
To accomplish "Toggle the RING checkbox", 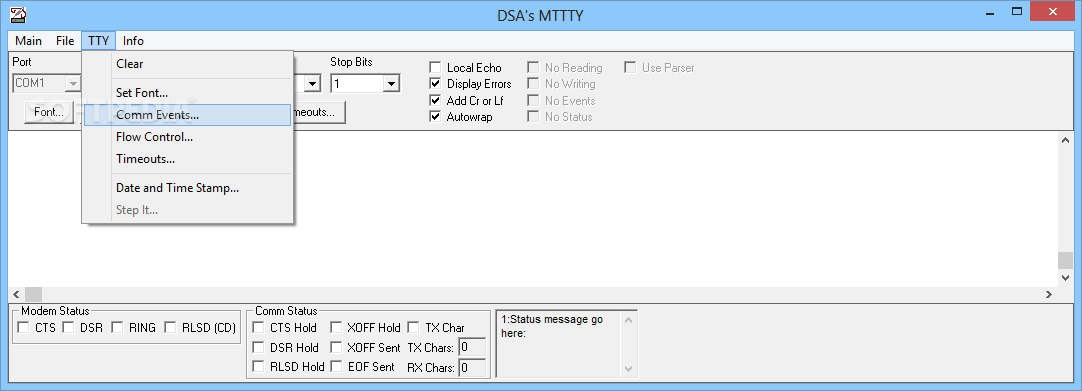I will (x=117, y=328).
